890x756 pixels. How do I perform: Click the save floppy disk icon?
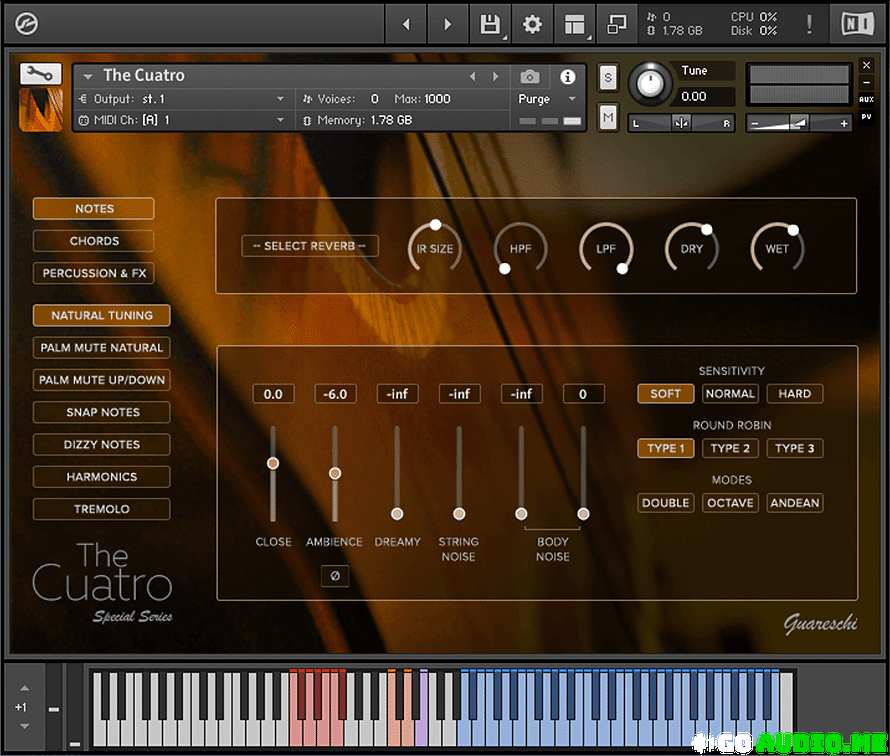click(x=490, y=24)
